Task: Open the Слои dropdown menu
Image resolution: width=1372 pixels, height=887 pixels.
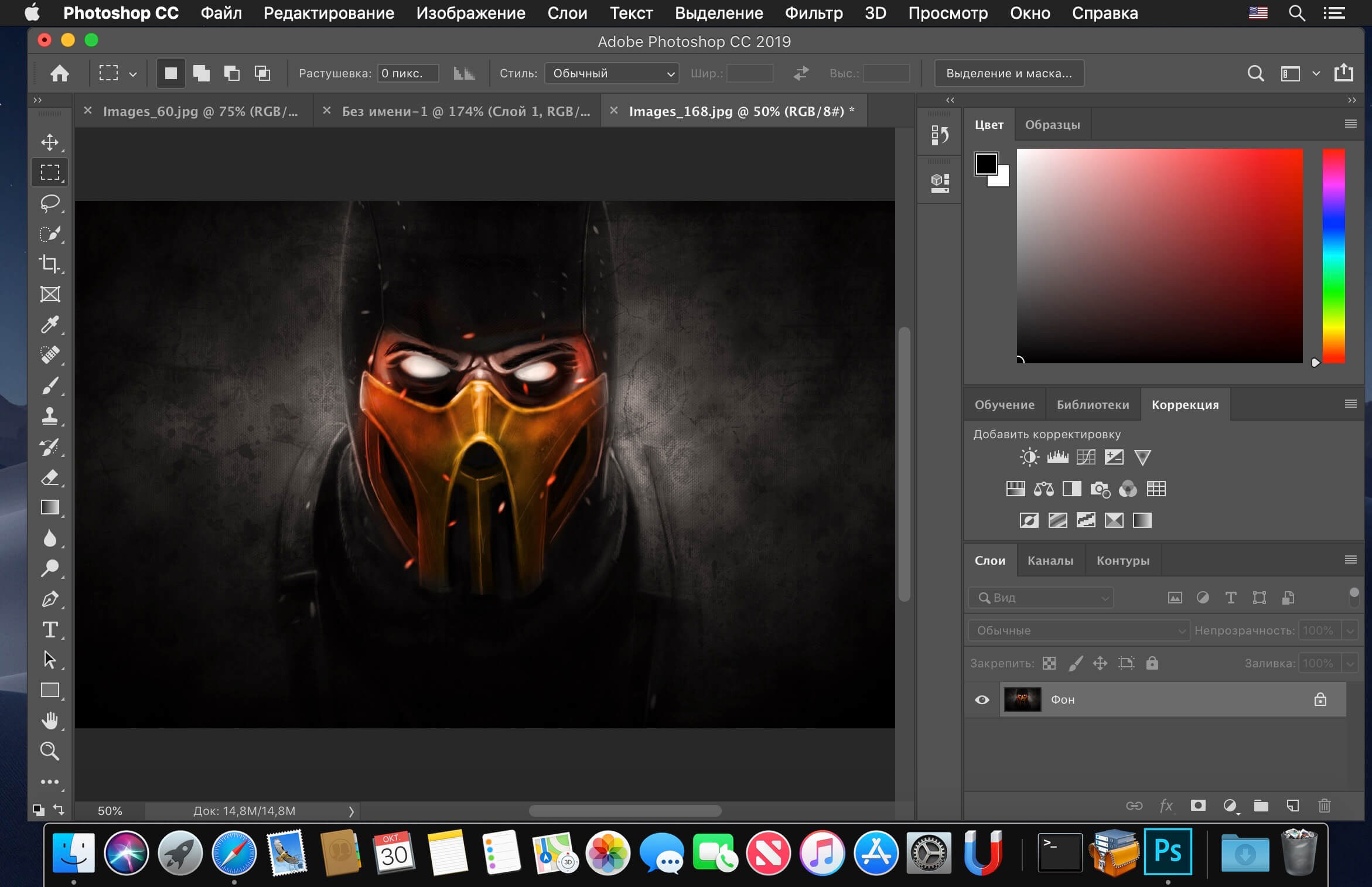Action: [565, 13]
